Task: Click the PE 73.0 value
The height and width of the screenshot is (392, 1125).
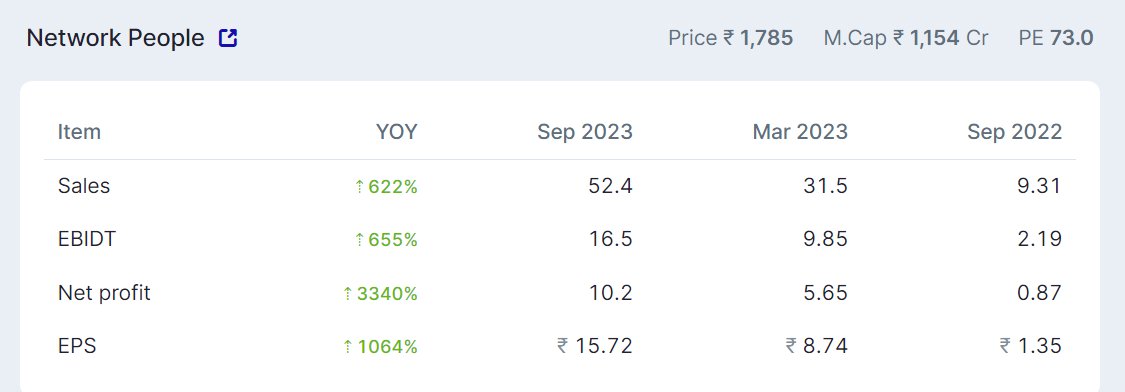Action: (x=1056, y=38)
